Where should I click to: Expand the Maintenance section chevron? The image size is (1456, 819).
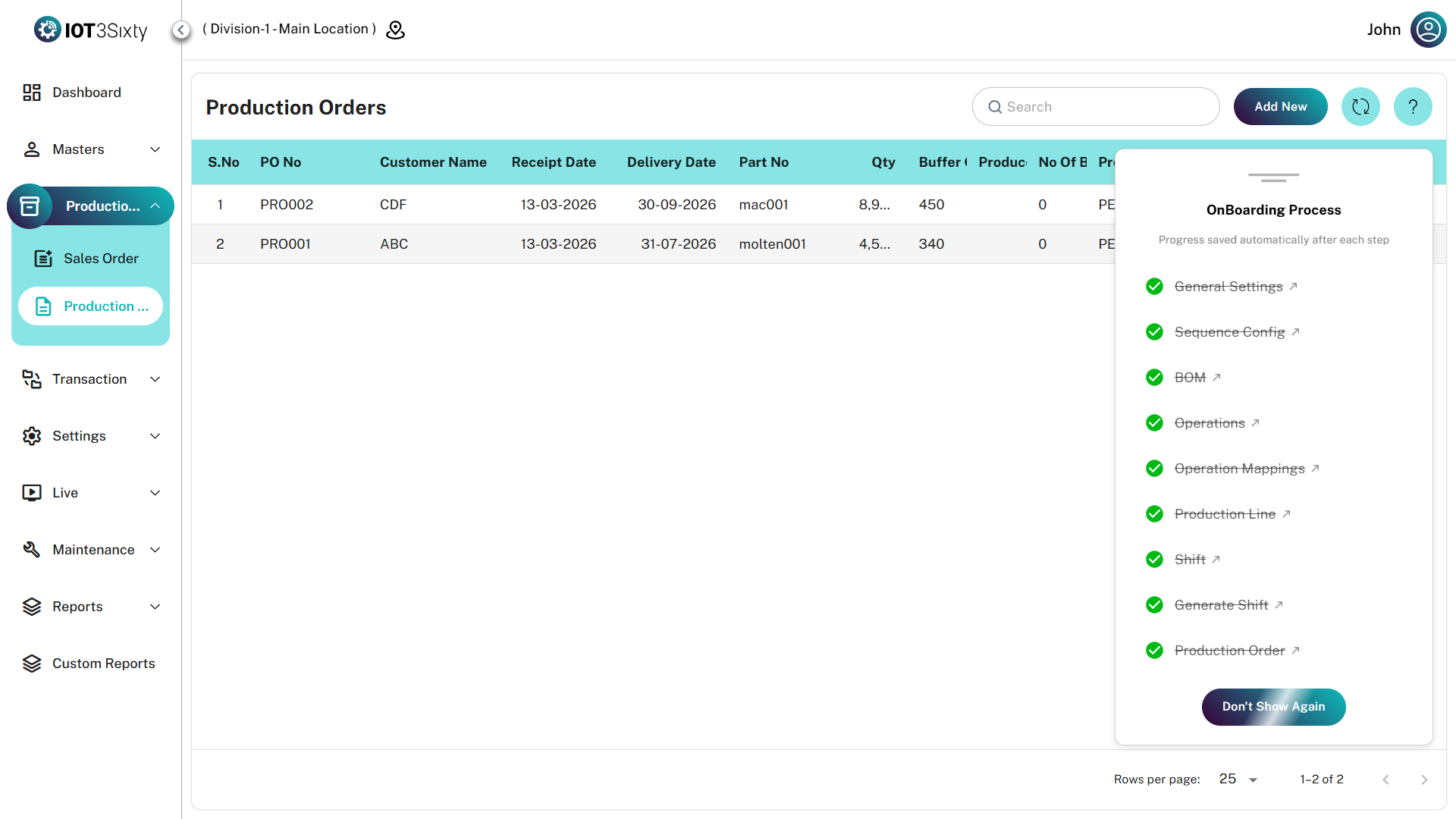pyautogui.click(x=155, y=550)
